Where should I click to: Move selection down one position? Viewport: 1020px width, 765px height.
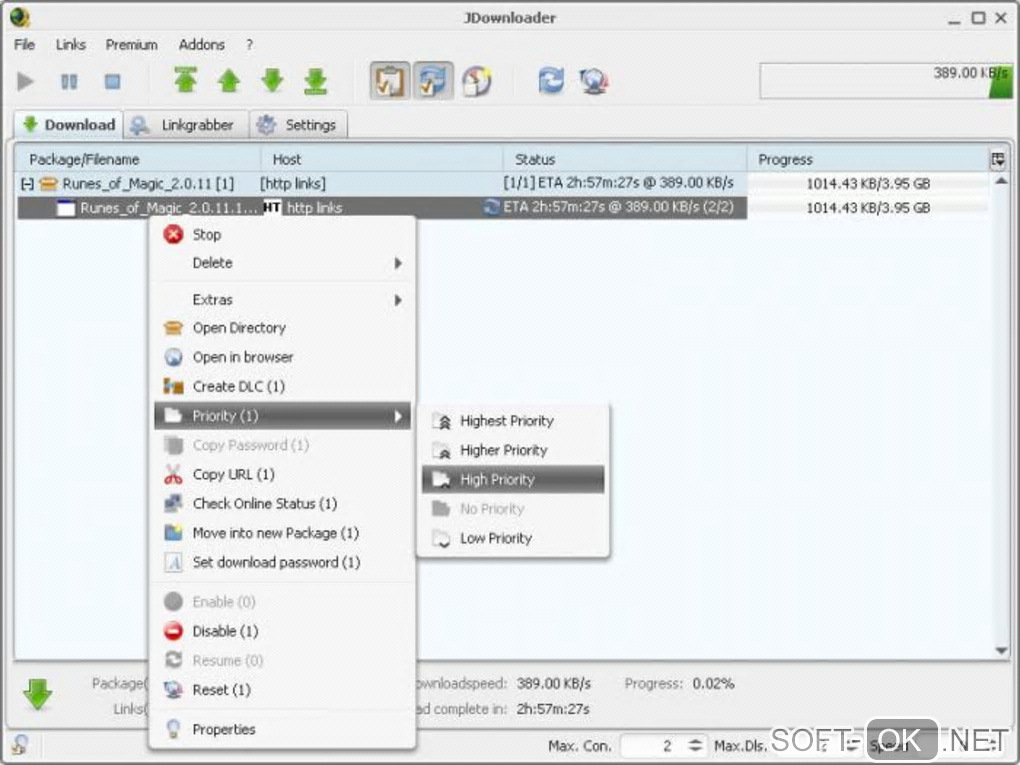click(273, 81)
